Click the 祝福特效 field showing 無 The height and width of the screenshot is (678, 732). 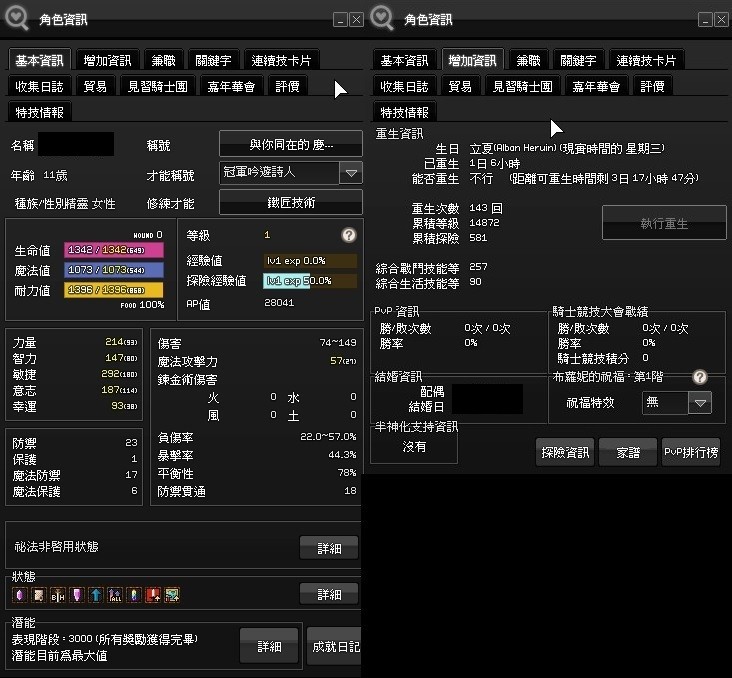click(665, 403)
